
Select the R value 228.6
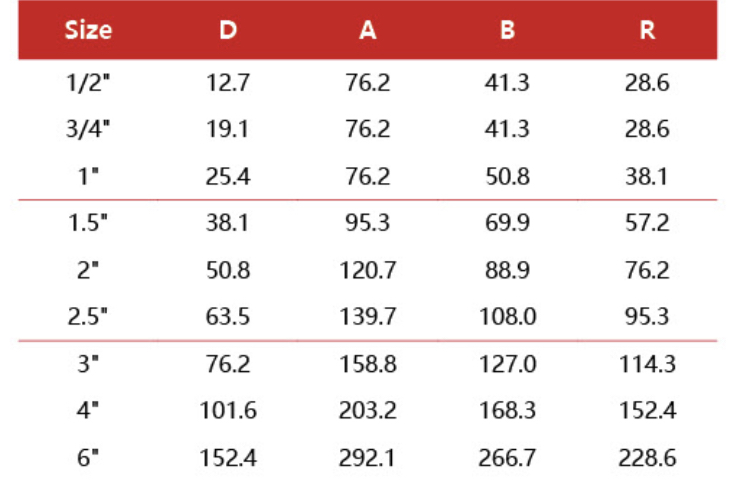[647, 458]
